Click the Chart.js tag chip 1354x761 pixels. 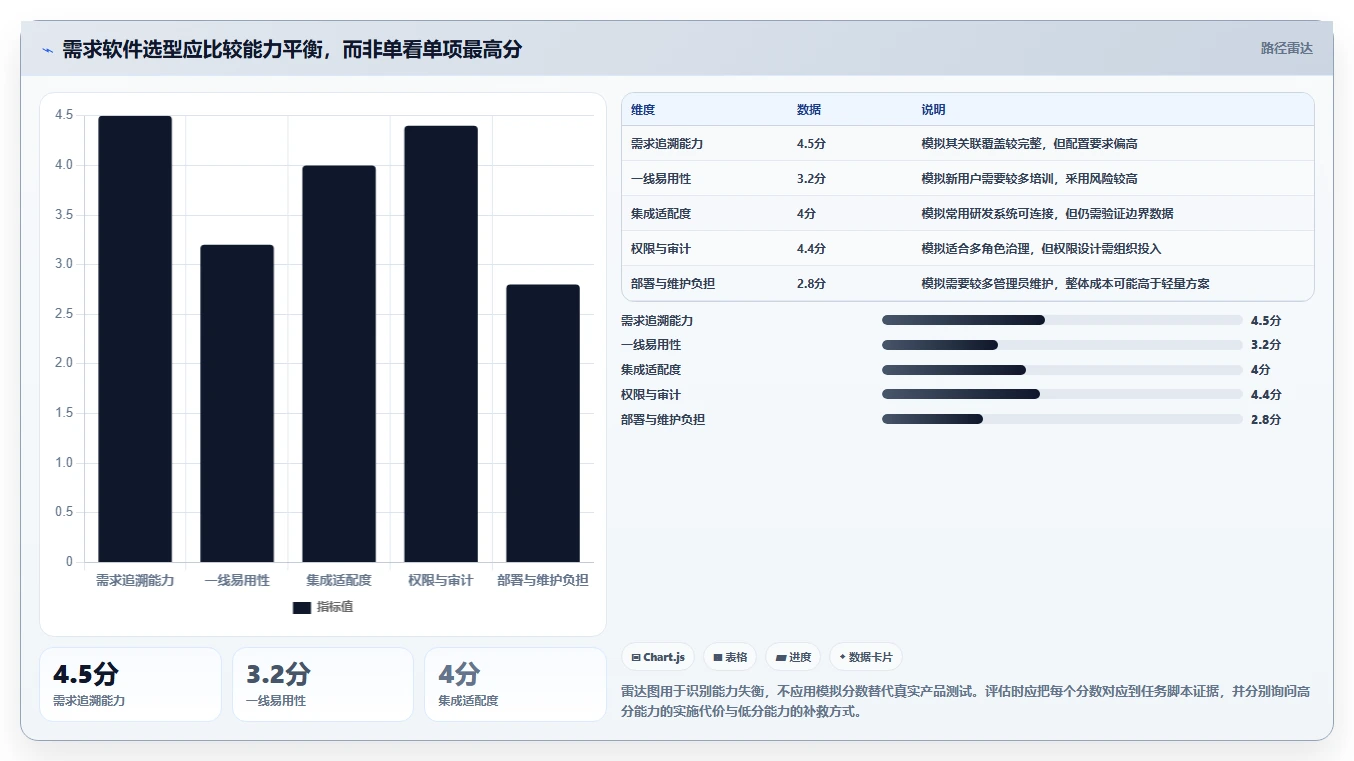coord(658,657)
